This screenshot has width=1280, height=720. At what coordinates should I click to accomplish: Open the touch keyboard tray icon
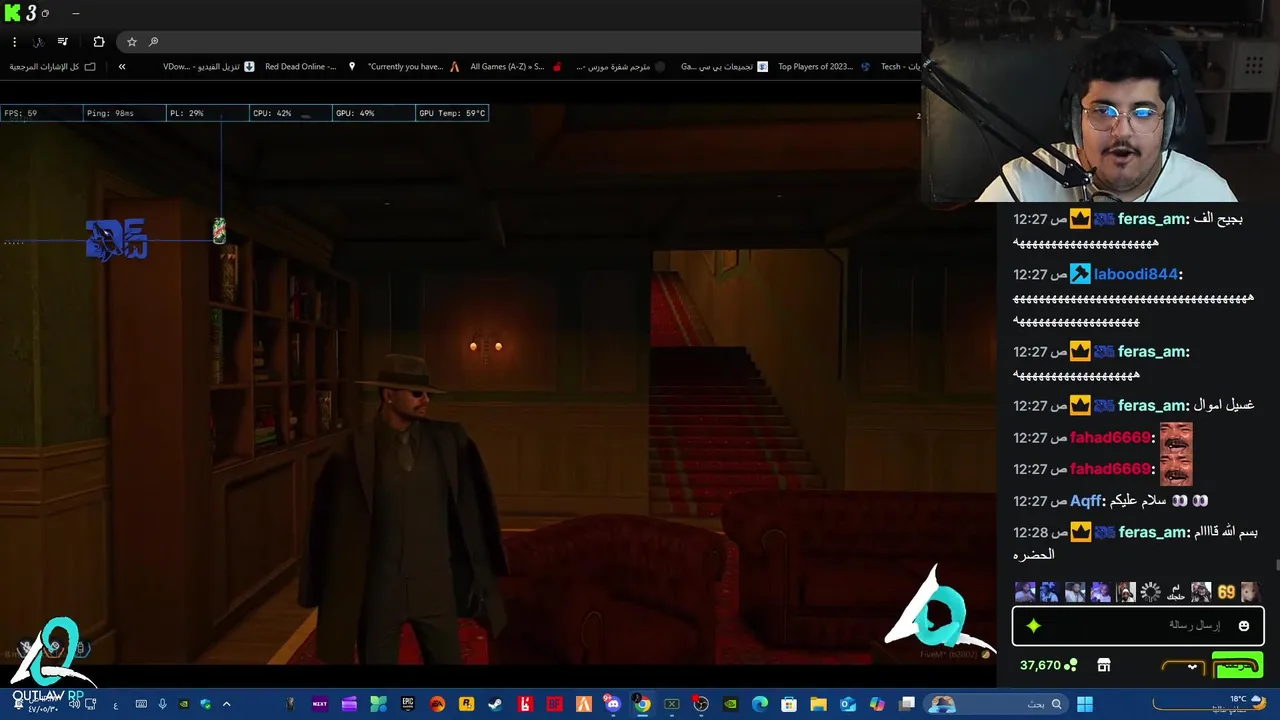[x=141, y=704]
